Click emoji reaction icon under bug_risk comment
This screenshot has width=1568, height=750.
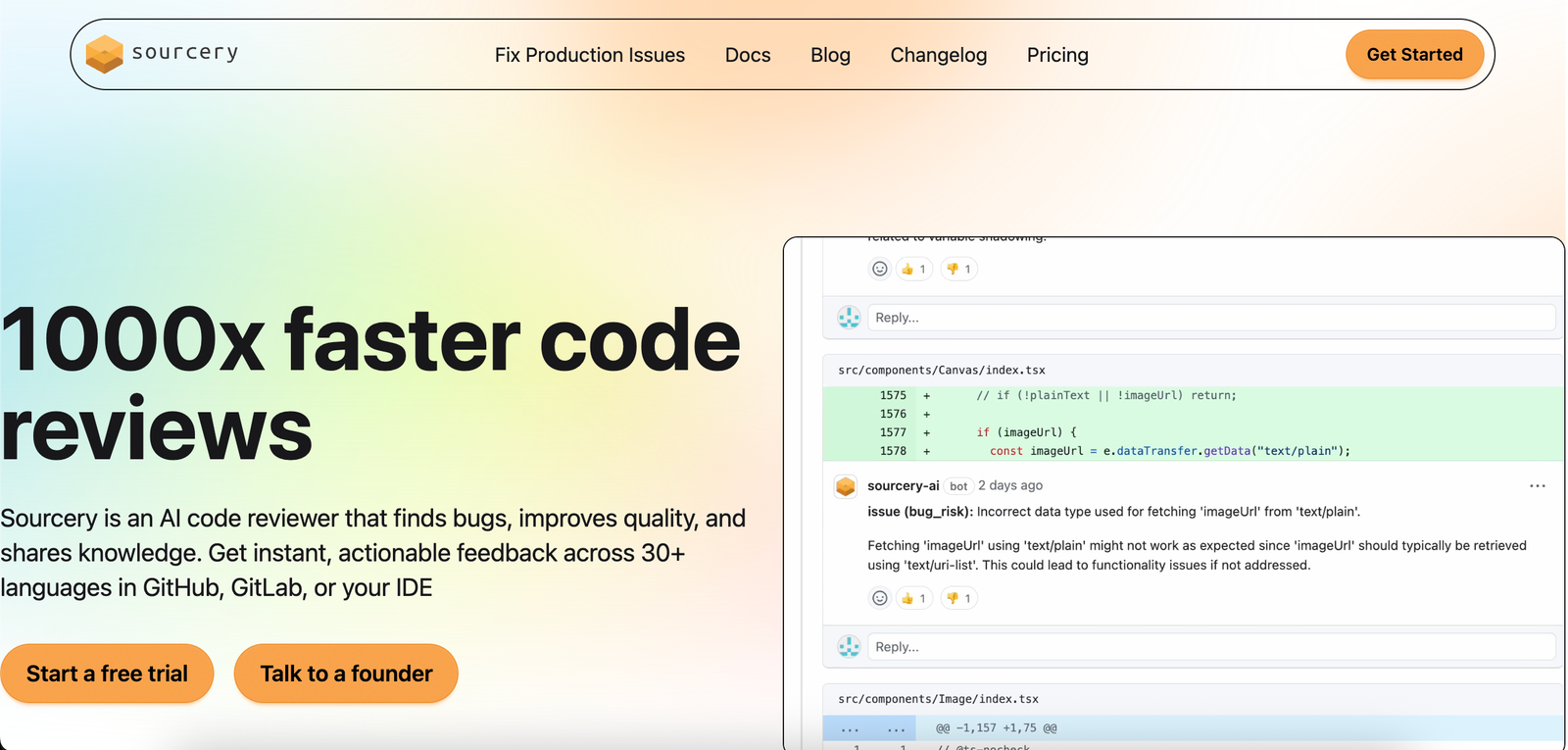880,598
